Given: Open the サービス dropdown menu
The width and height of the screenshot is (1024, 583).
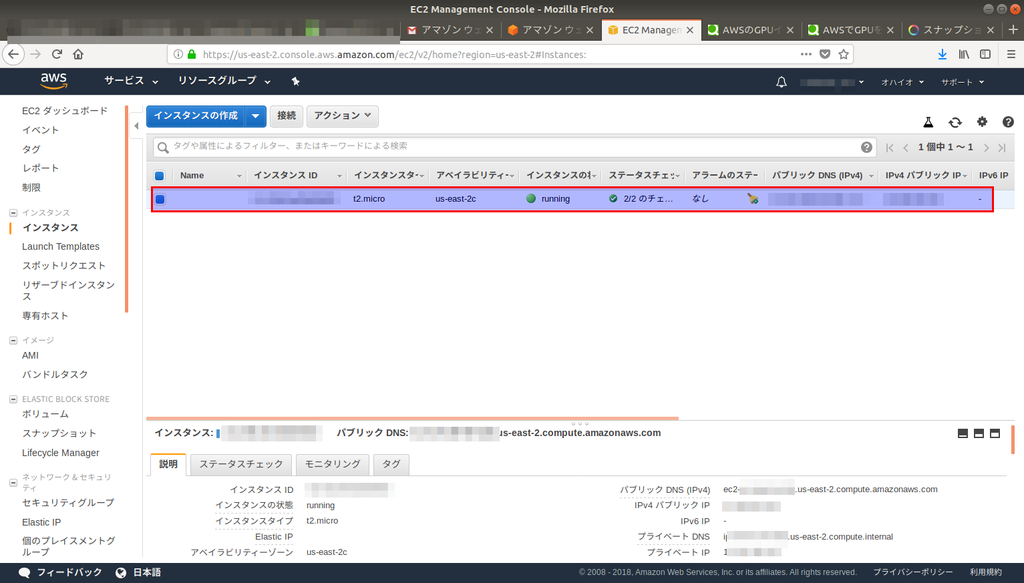Looking at the screenshot, I should (x=131, y=81).
